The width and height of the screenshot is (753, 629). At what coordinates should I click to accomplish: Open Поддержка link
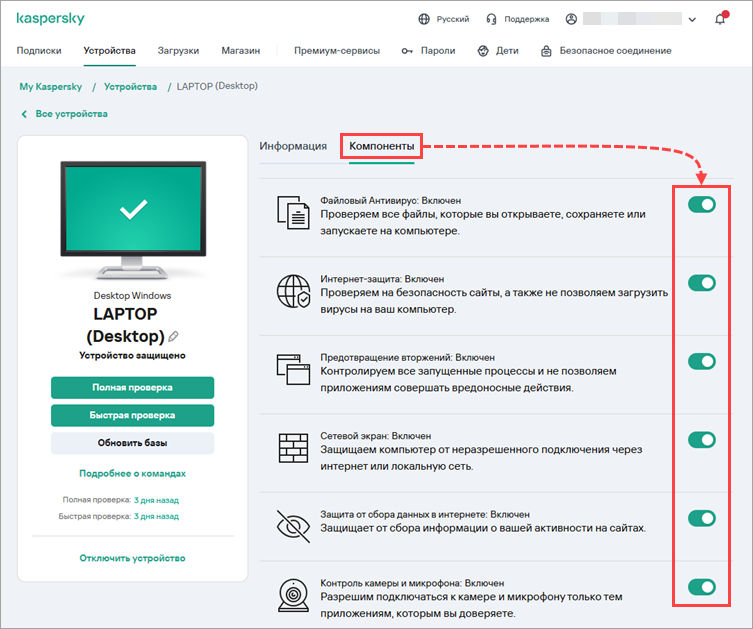[526, 19]
